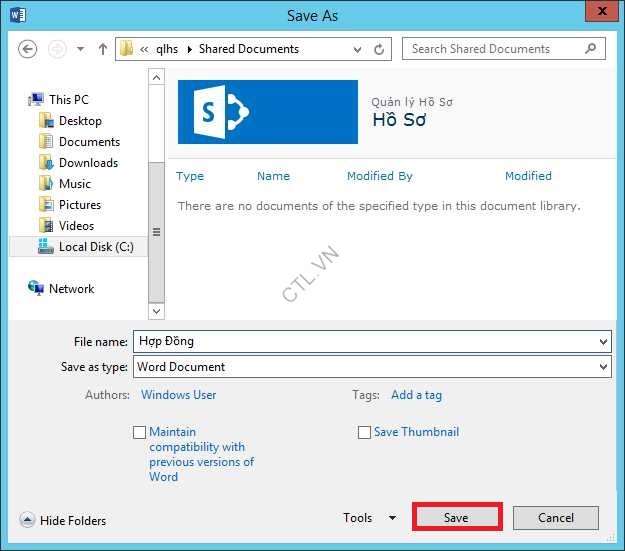Viewport: 625px width, 551px height.
Task: Click Add a tag link
Action: (x=417, y=395)
